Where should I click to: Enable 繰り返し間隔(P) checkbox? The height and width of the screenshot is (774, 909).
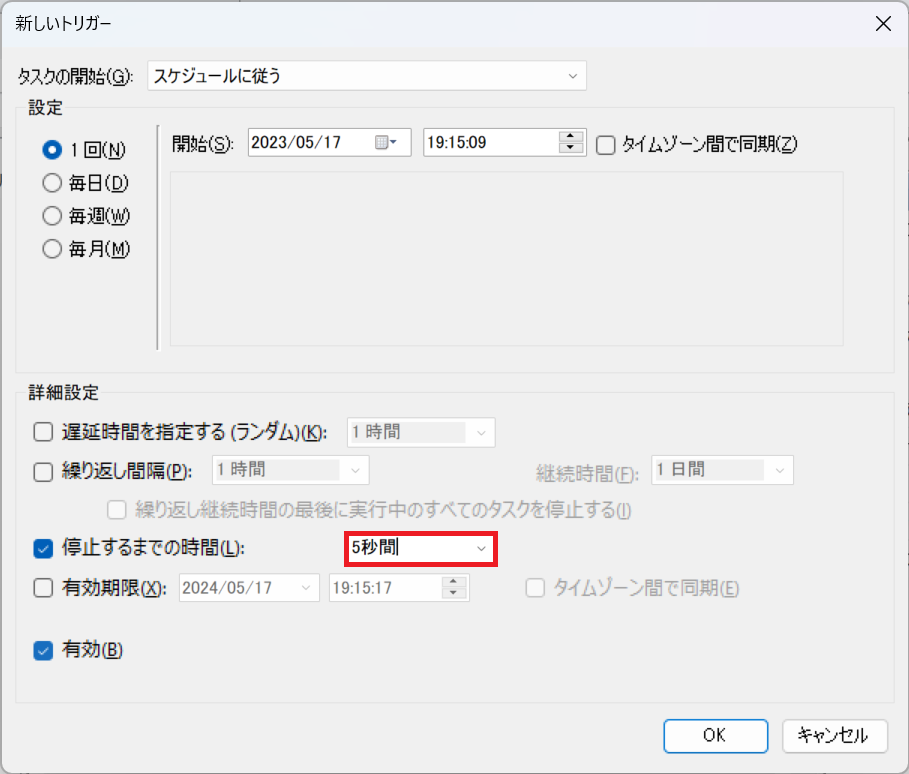[43, 472]
